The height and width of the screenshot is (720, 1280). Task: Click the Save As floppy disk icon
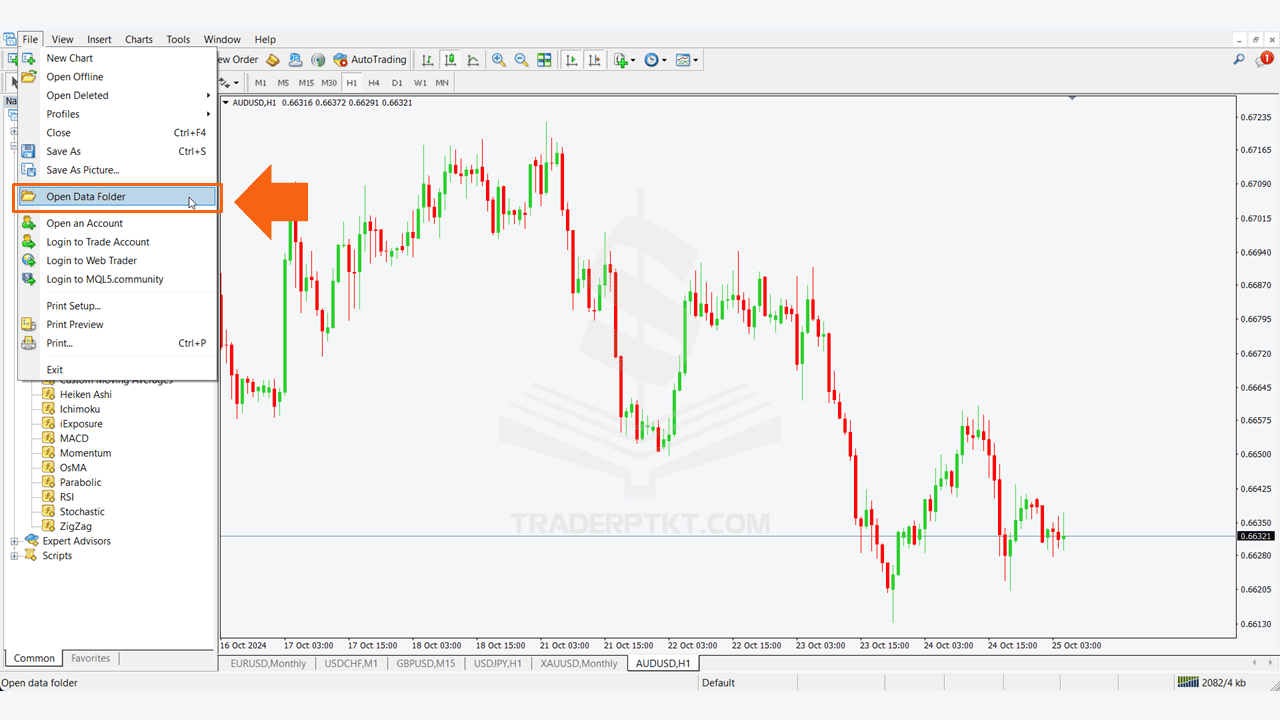(x=28, y=151)
